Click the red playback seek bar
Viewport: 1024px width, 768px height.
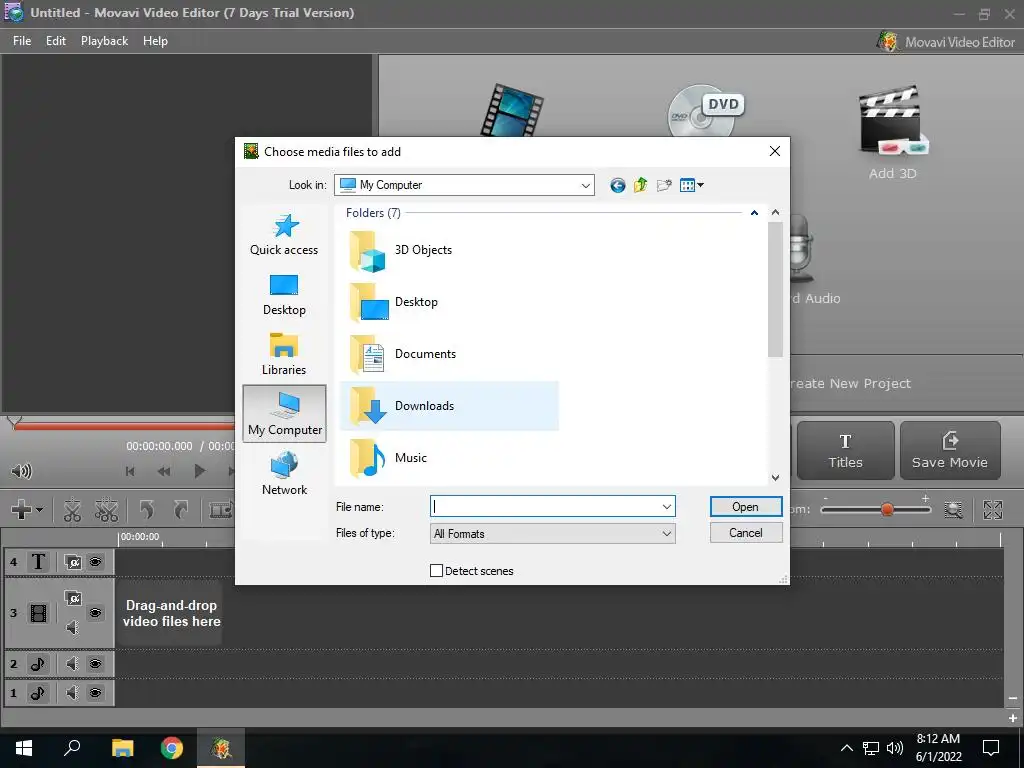[x=124, y=426]
